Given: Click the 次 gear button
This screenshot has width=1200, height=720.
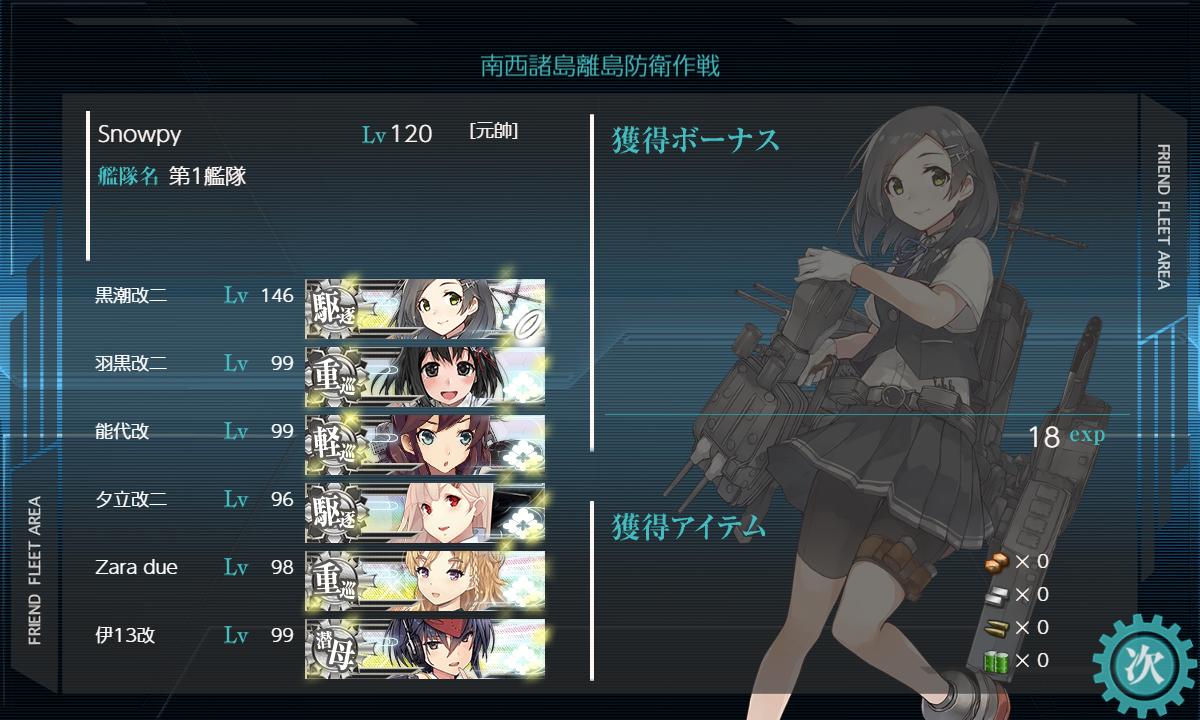Looking at the screenshot, I should click(x=1143, y=664).
